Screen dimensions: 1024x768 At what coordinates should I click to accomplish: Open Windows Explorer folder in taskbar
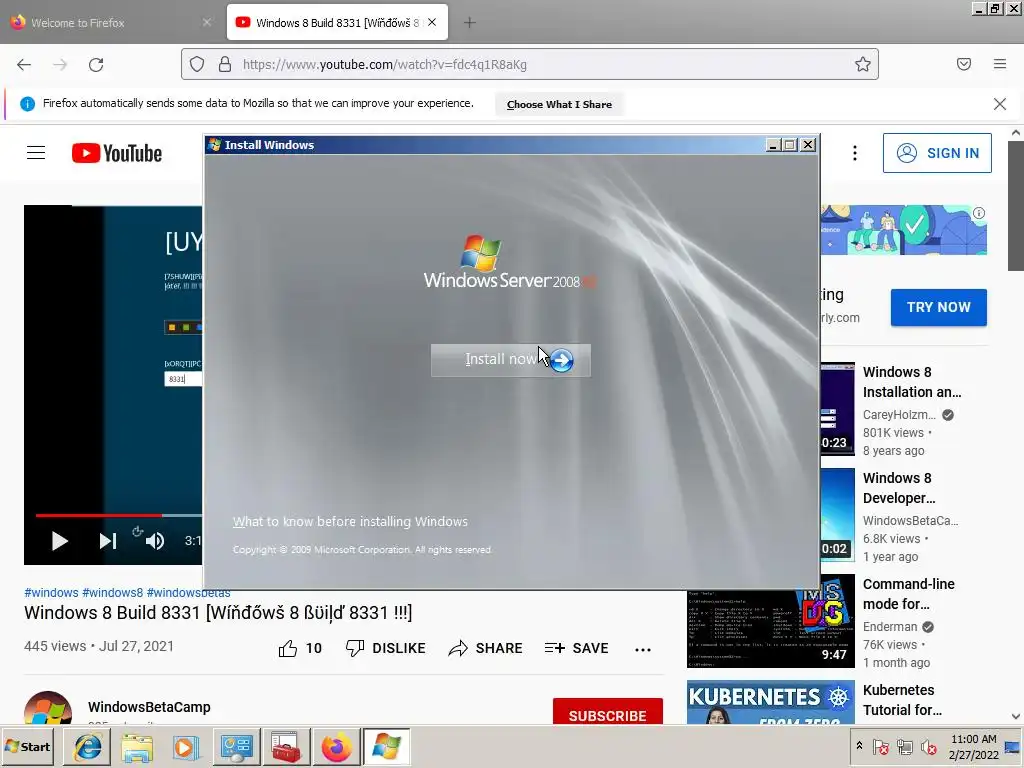coord(136,746)
